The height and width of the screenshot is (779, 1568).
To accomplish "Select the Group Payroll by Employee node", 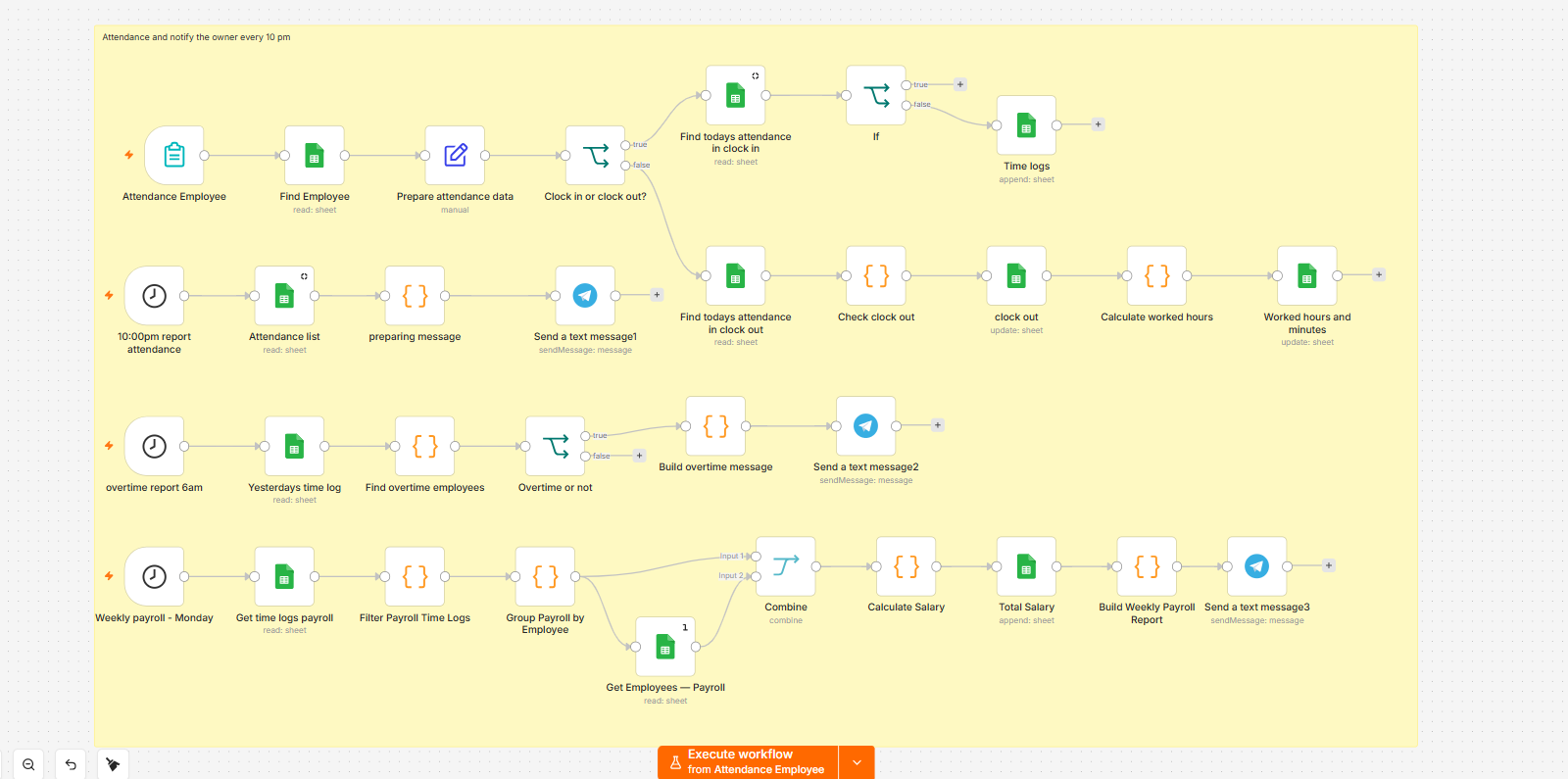I will 545,576.
